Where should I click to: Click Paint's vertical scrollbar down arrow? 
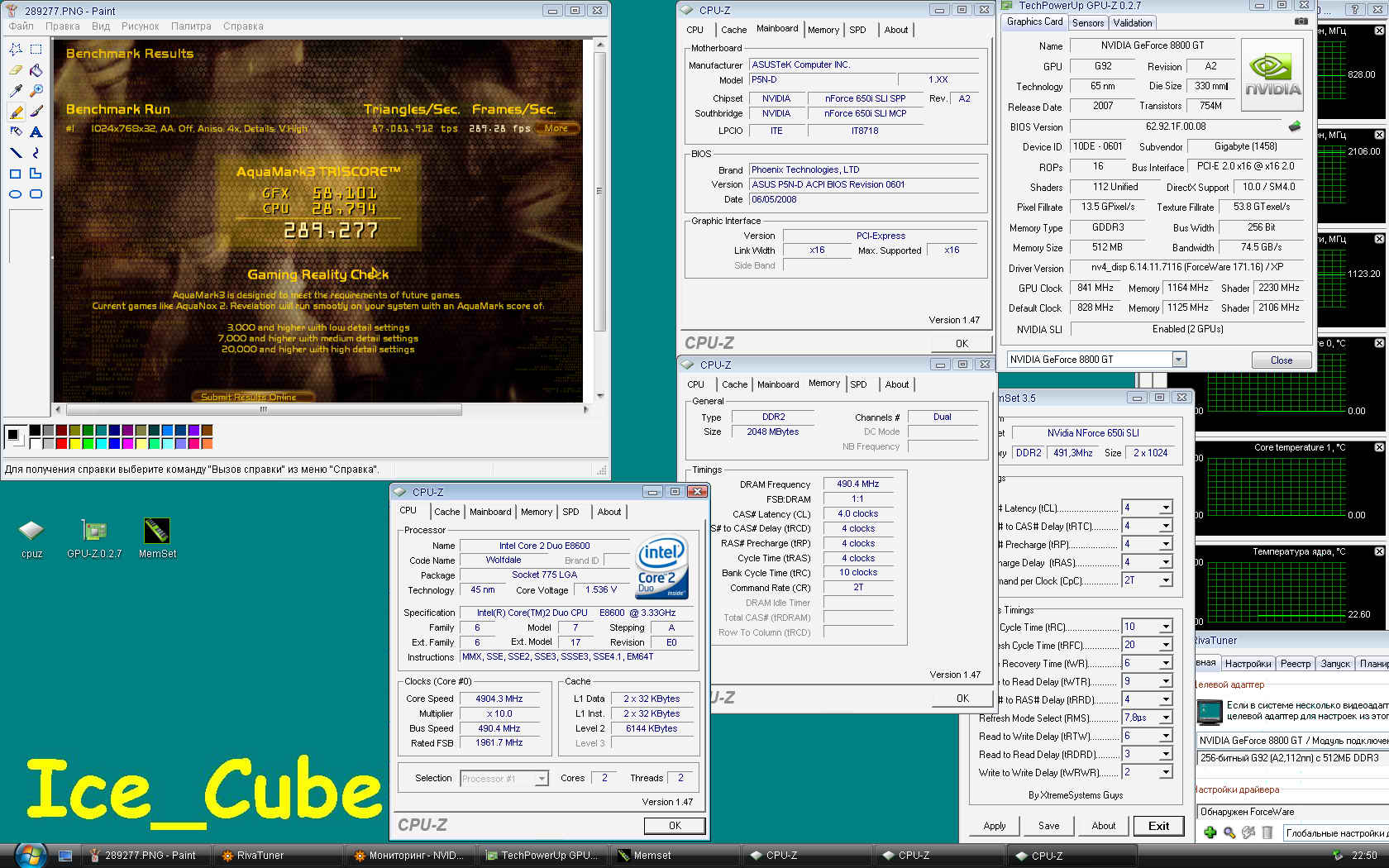click(x=601, y=395)
